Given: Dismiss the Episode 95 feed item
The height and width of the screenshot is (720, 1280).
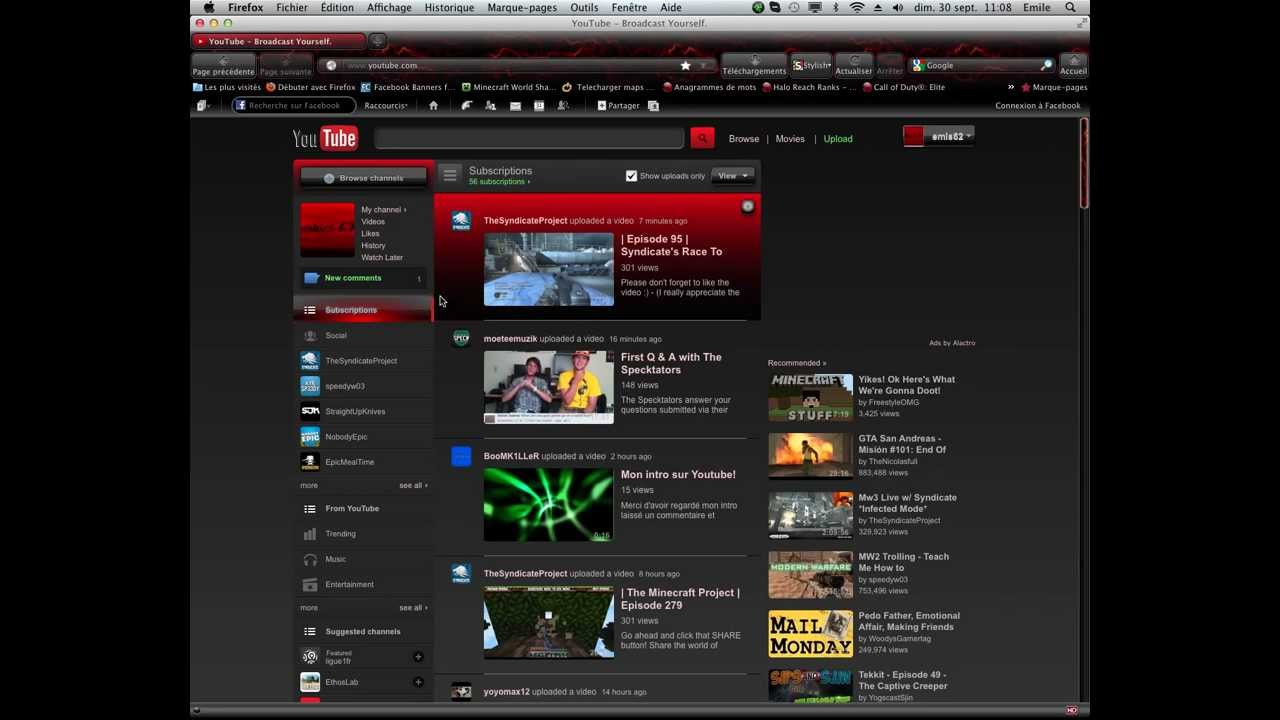Looking at the screenshot, I should 747,207.
